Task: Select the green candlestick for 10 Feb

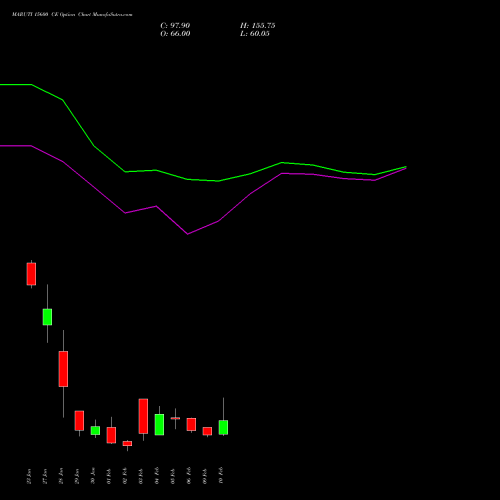Action: tap(223, 427)
